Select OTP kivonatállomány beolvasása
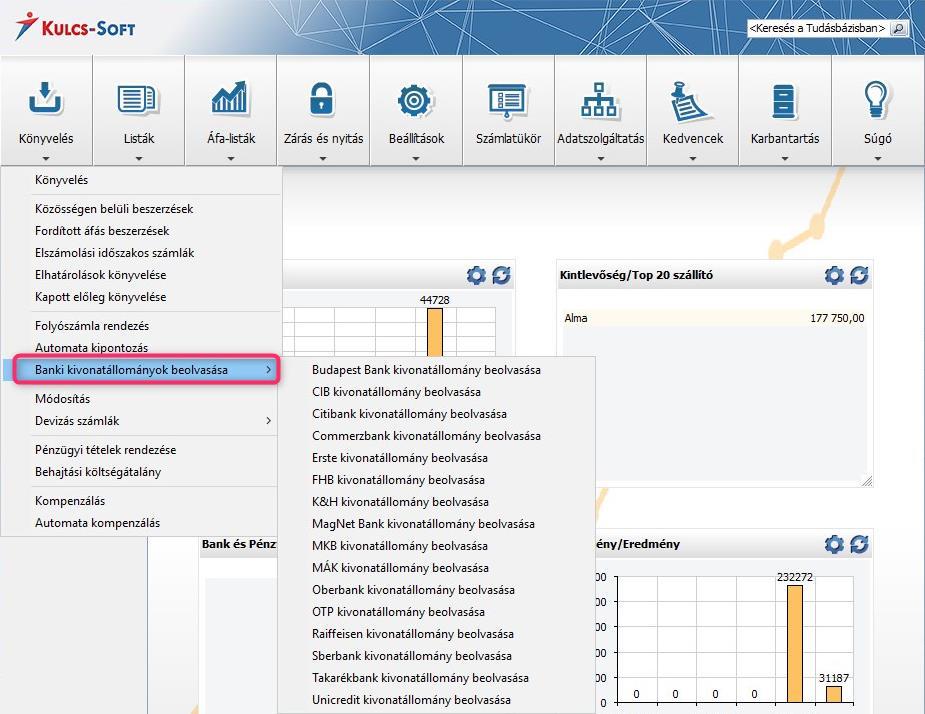 pos(437,613)
